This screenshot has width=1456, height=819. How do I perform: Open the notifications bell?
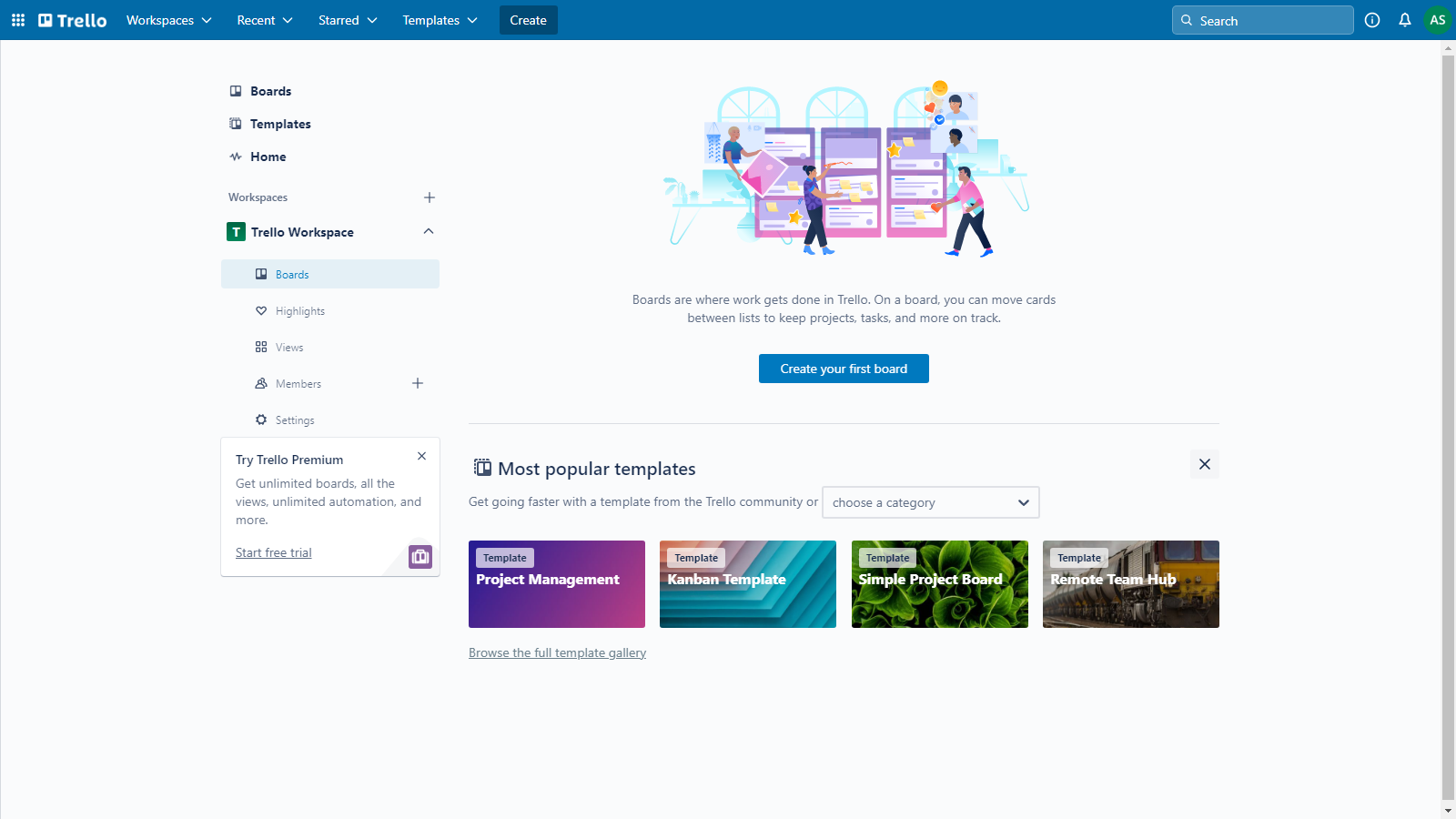[x=1405, y=20]
